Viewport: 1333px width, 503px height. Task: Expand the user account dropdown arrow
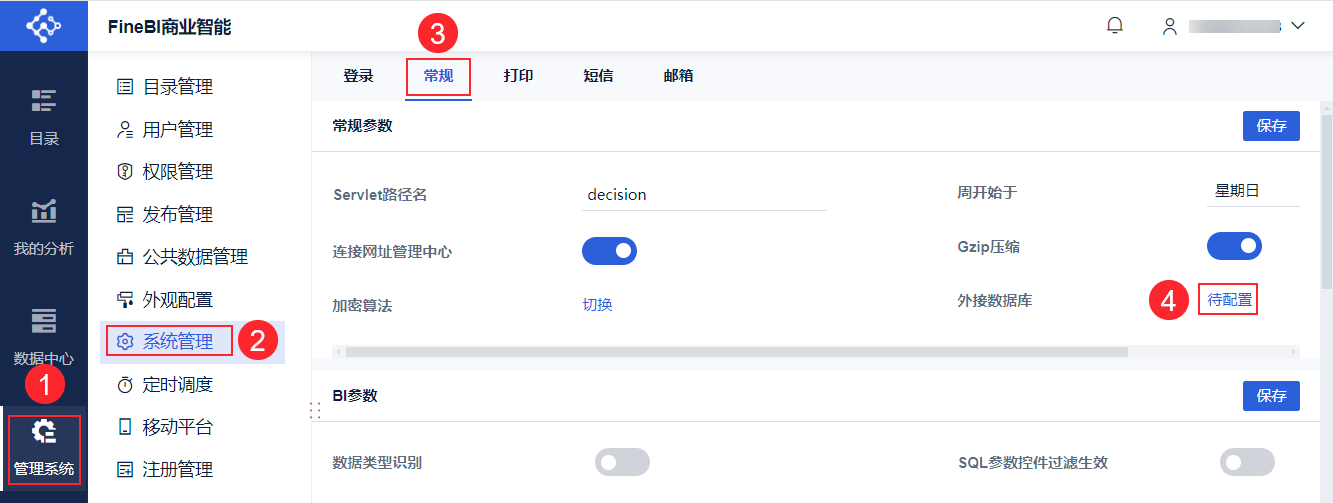[x=1298, y=26]
